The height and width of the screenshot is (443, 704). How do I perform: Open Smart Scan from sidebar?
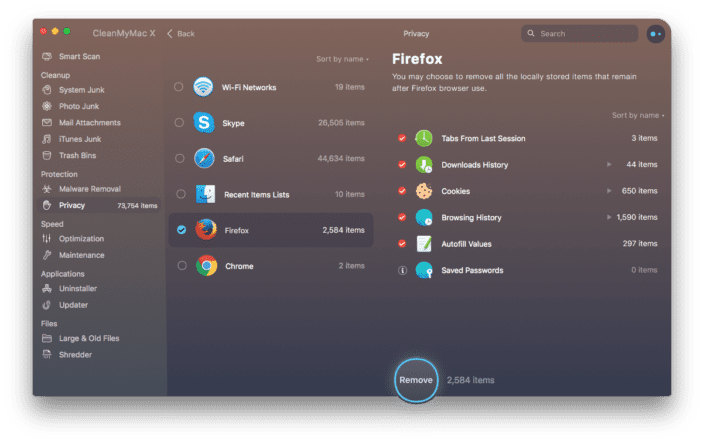coord(79,57)
